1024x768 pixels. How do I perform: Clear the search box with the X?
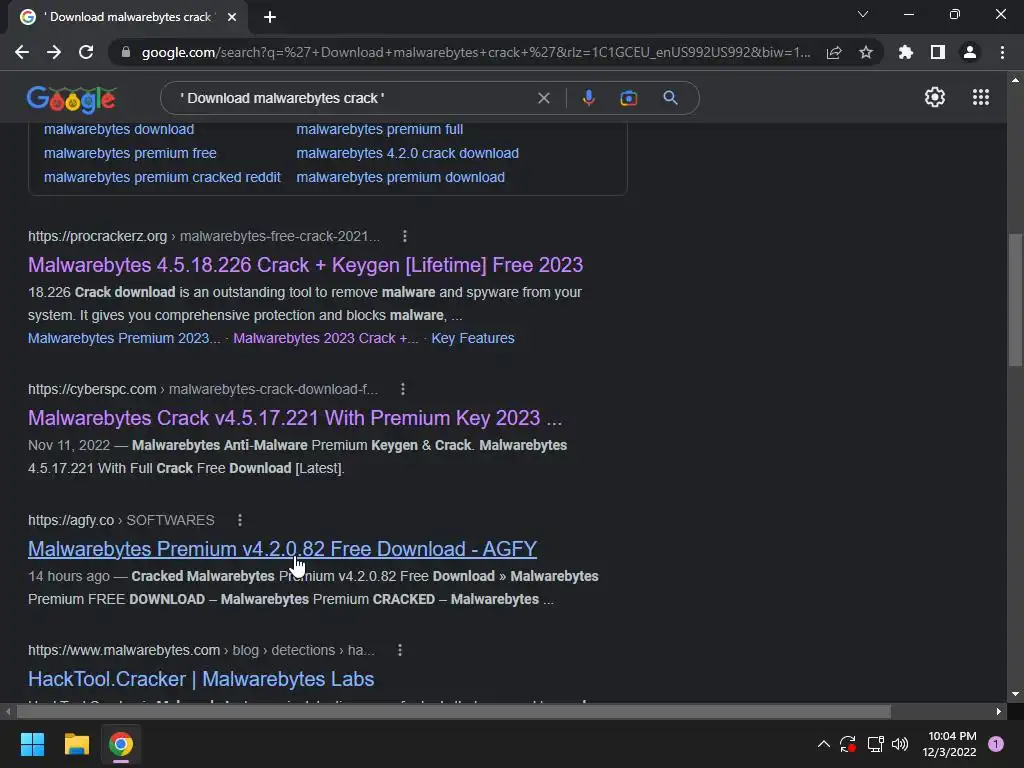click(543, 98)
